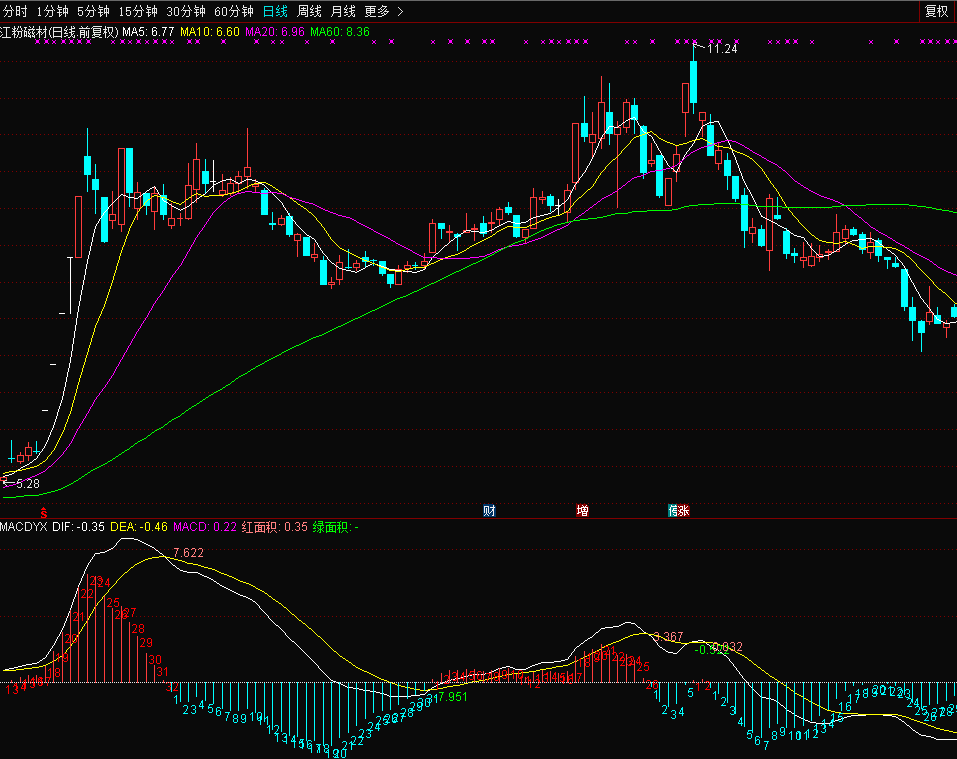957x759 pixels.
Task: Expand the 更多 more-periods menu
Action: tap(384, 11)
